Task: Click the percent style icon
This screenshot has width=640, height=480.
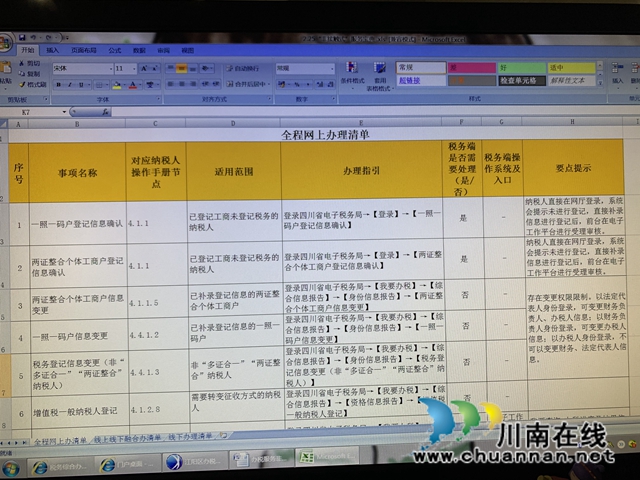Action: click(x=297, y=84)
